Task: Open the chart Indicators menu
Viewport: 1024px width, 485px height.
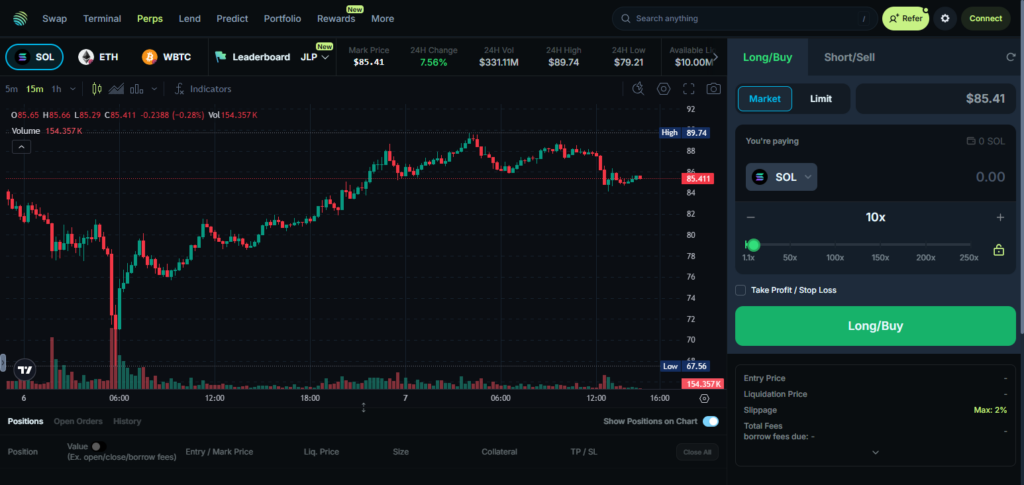Action: (203, 89)
